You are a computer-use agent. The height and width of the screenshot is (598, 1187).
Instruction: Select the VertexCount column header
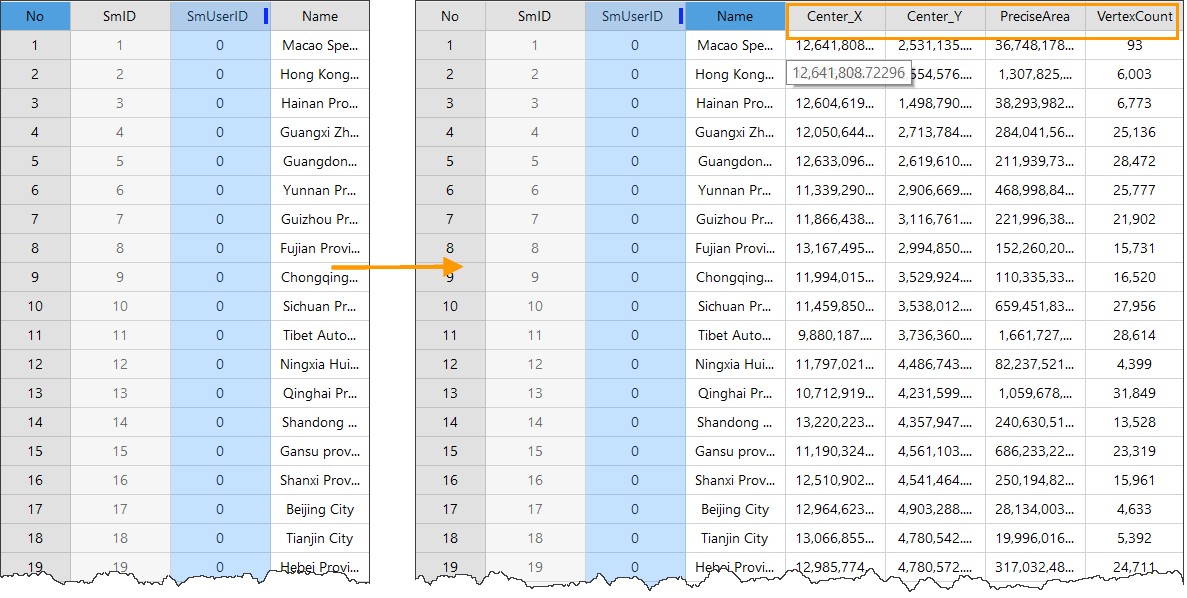pos(1134,17)
